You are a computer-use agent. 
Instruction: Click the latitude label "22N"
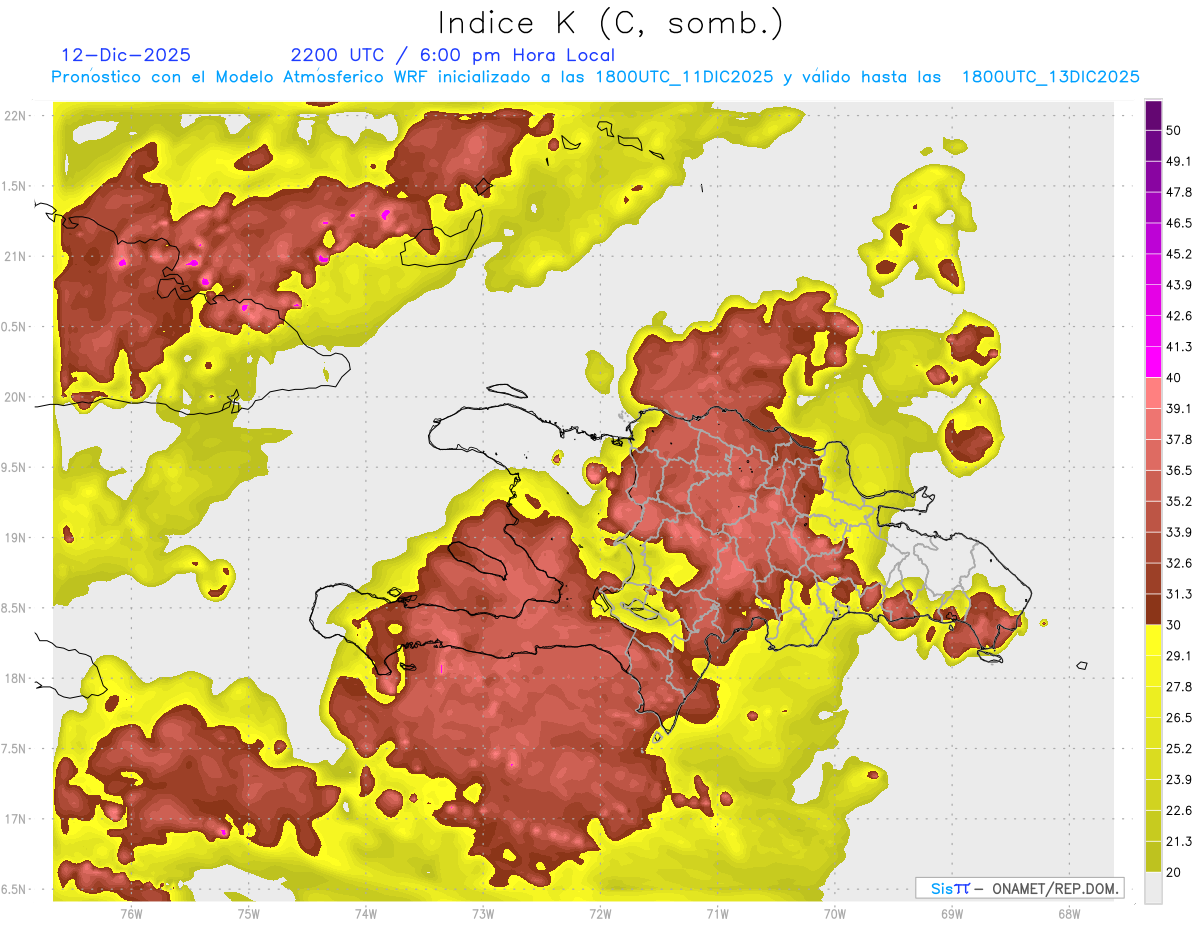point(16,115)
